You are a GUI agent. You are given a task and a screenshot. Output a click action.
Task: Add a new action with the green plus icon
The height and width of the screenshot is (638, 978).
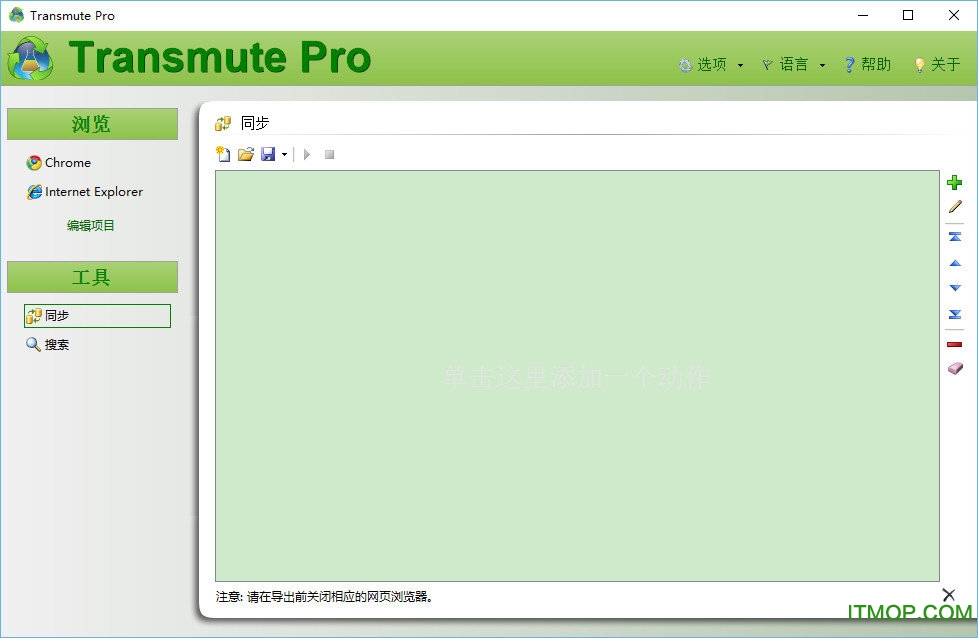pos(954,182)
